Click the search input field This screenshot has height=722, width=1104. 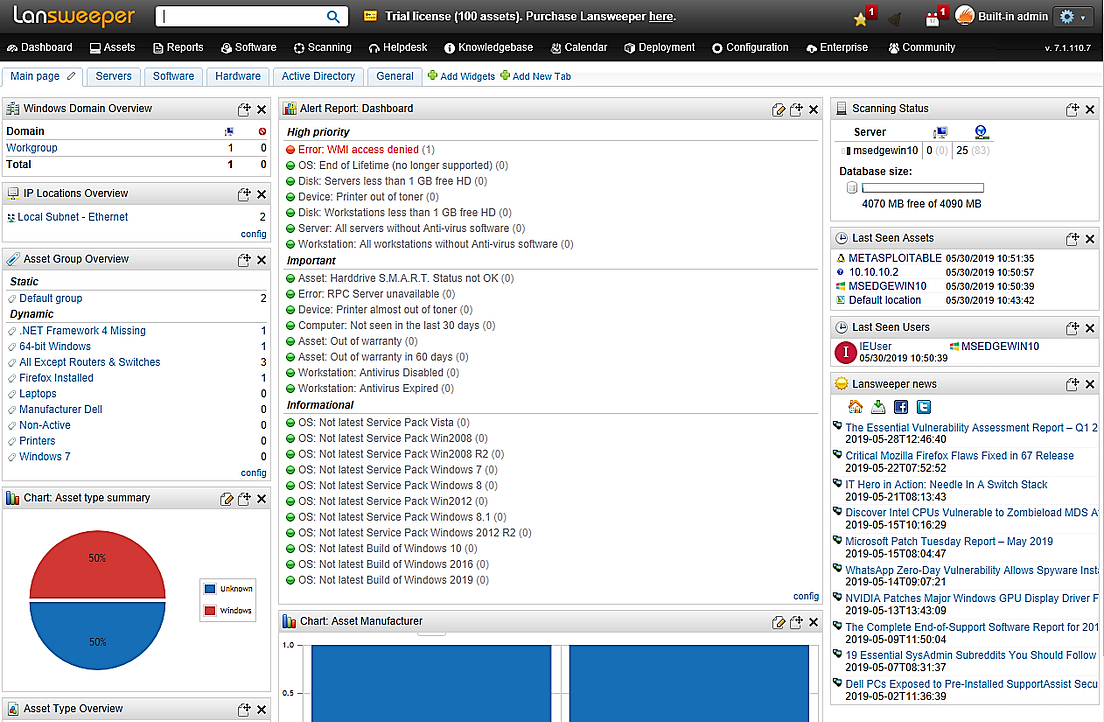pyautogui.click(x=241, y=16)
